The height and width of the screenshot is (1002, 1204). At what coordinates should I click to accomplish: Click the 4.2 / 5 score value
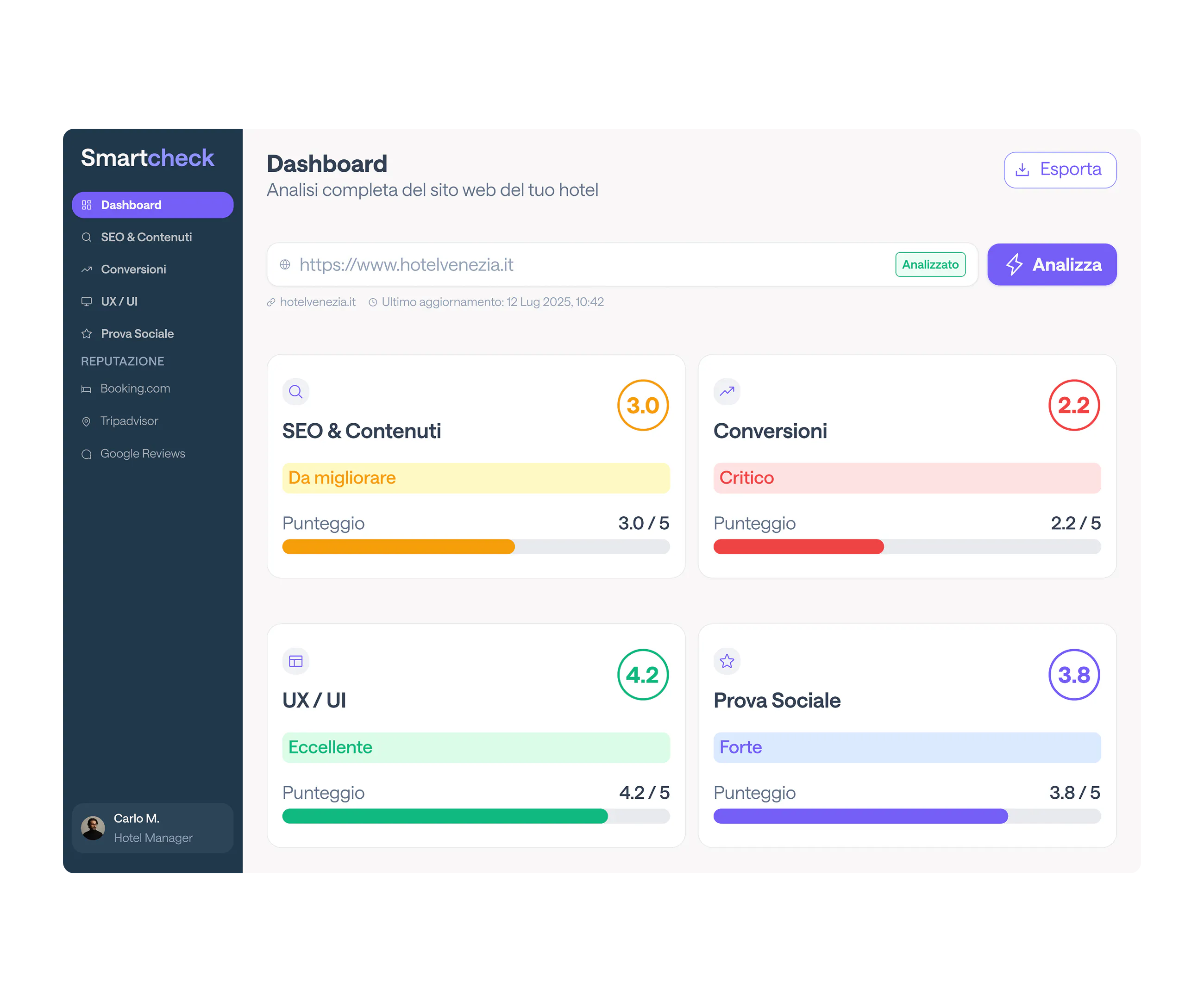tap(645, 793)
